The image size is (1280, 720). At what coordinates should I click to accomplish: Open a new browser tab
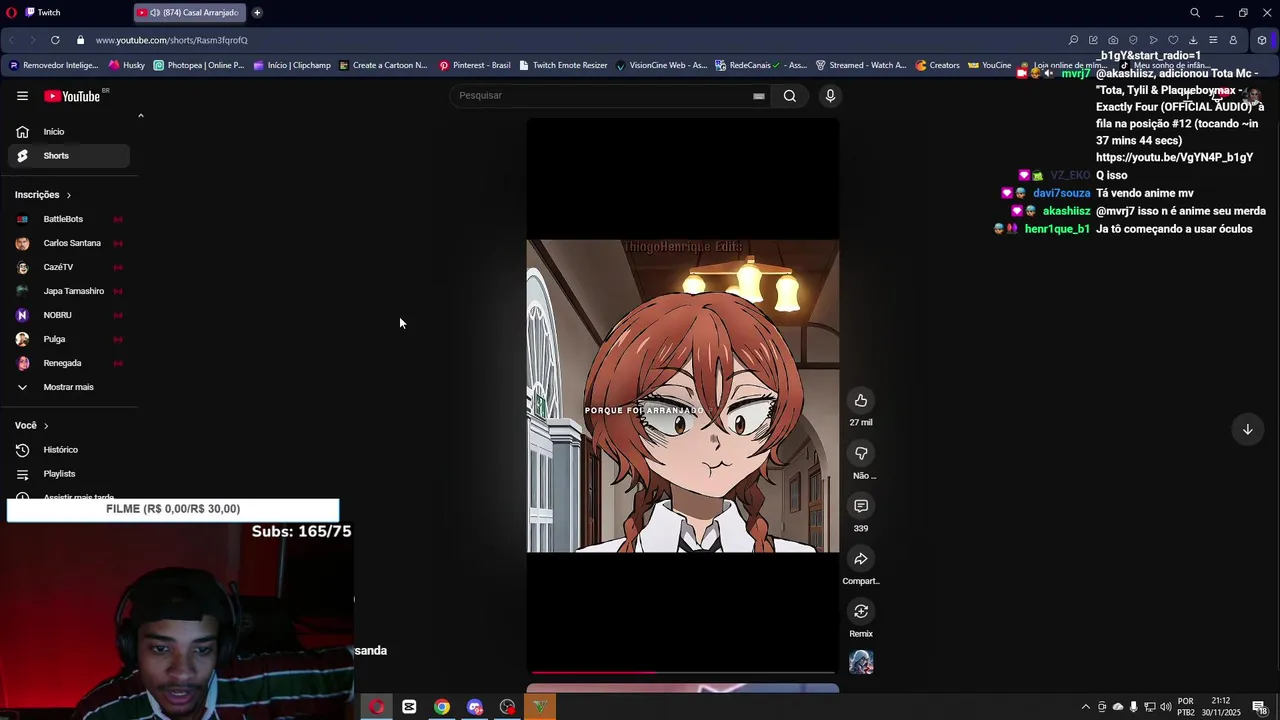[x=257, y=13]
